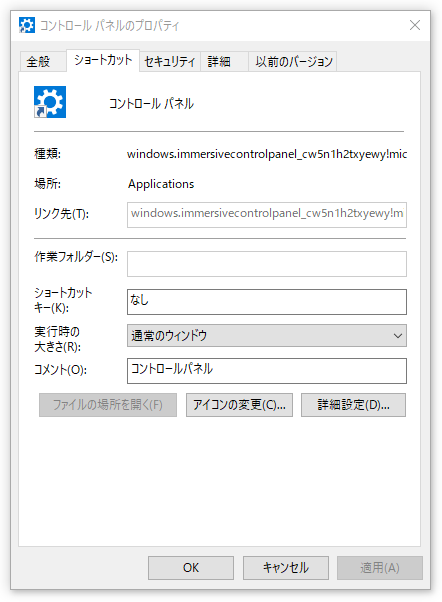This screenshot has width=442, height=602.
Task: Click the 種類 value text windows.immersivecontrolpanel
Action: 267,154
